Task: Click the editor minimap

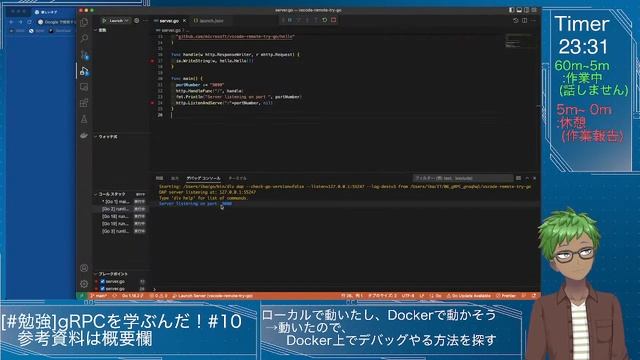Action: (519, 41)
